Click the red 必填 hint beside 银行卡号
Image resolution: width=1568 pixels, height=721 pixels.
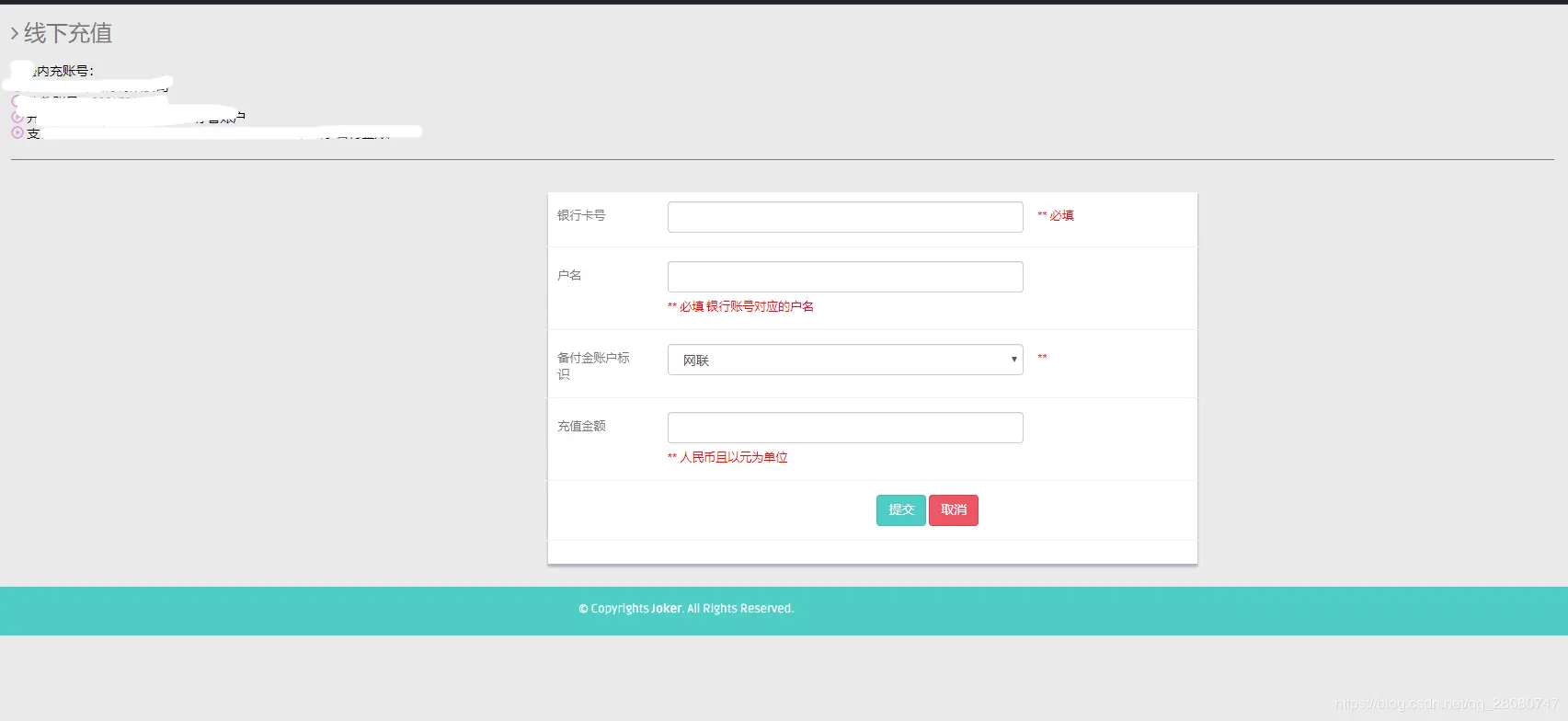pyautogui.click(x=1056, y=215)
